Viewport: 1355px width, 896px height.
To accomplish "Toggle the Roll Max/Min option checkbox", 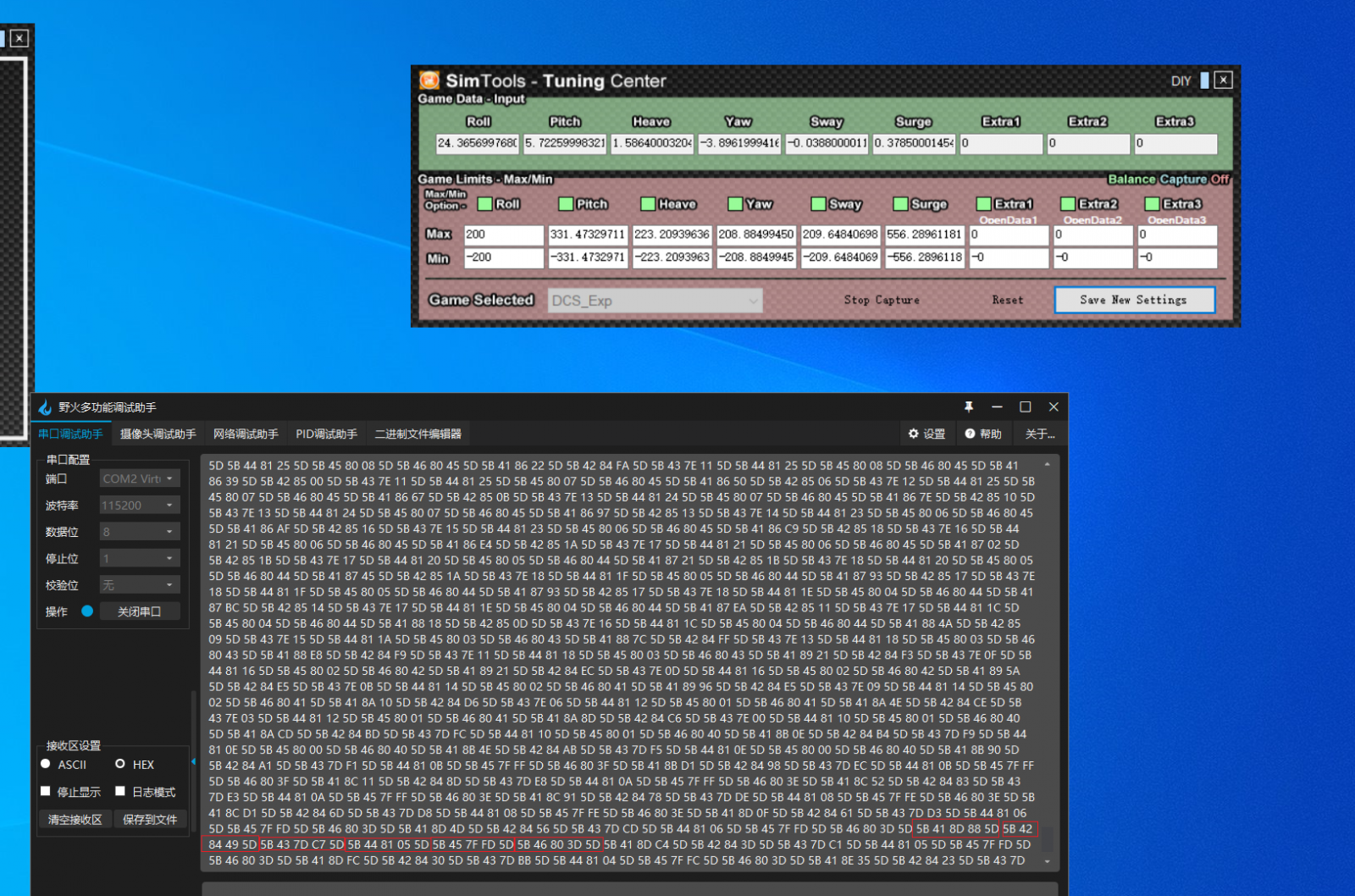I will tap(485, 204).
